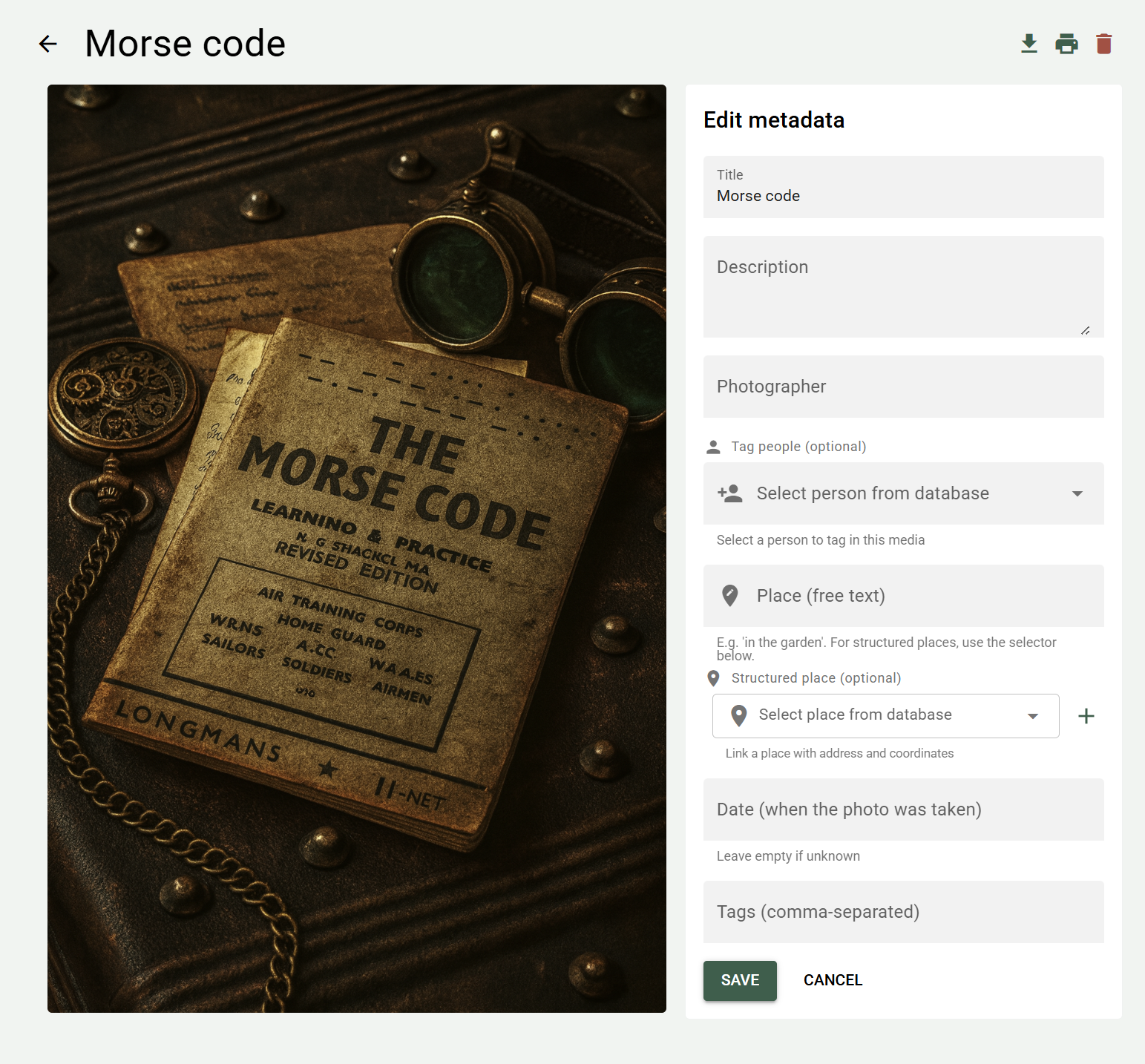Click the Place (free text) field
This screenshot has height=1064, width=1145.
point(904,596)
